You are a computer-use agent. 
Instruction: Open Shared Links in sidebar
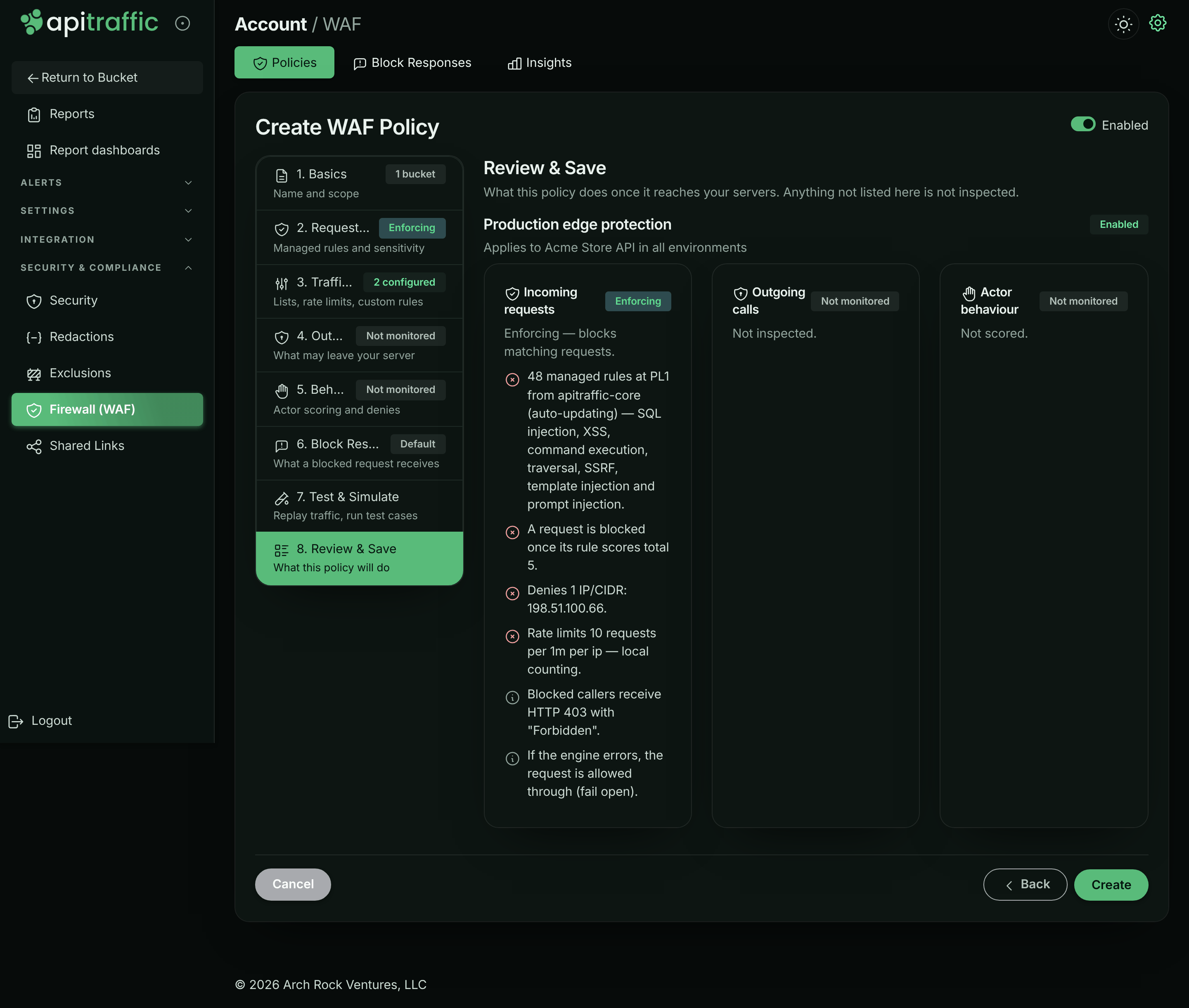(107, 446)
